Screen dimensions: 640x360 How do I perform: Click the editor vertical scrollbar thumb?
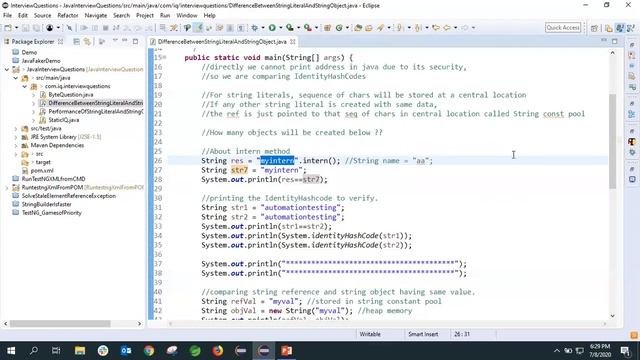[x=612, y=141]
